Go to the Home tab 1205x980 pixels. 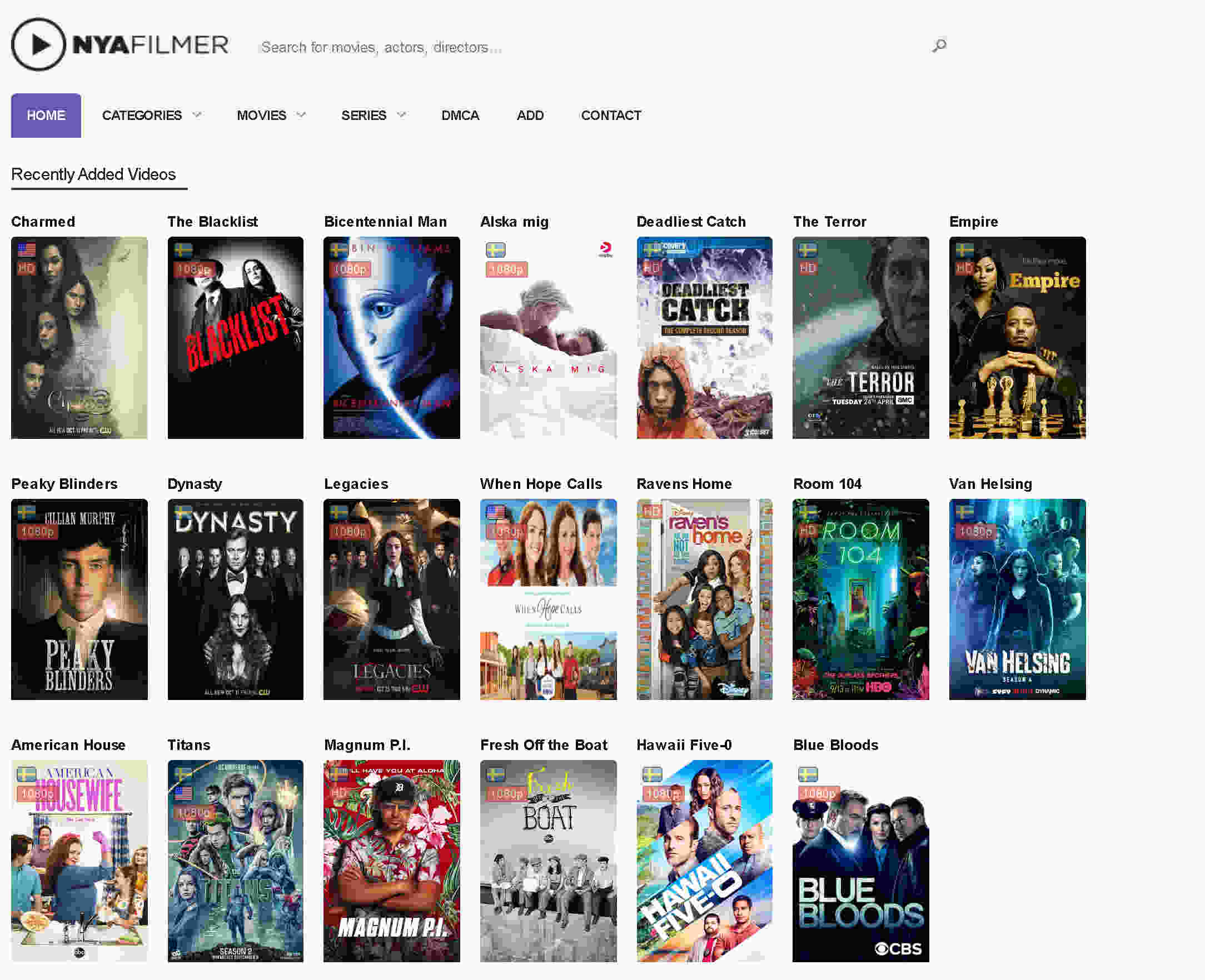[x=46, y=115]
